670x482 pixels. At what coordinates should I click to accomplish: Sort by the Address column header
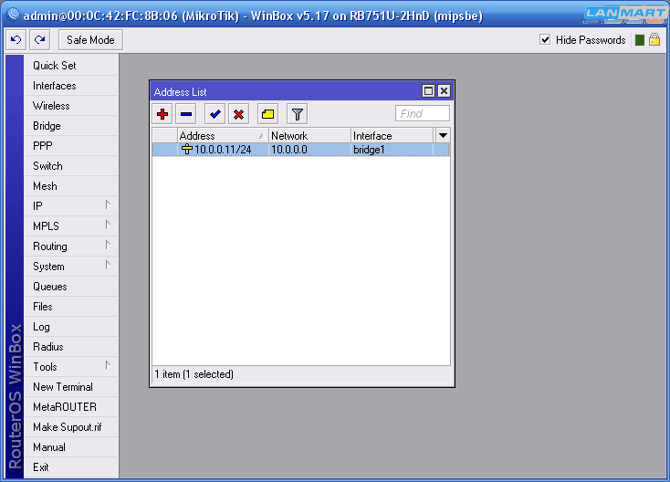(x=223, y=135)
